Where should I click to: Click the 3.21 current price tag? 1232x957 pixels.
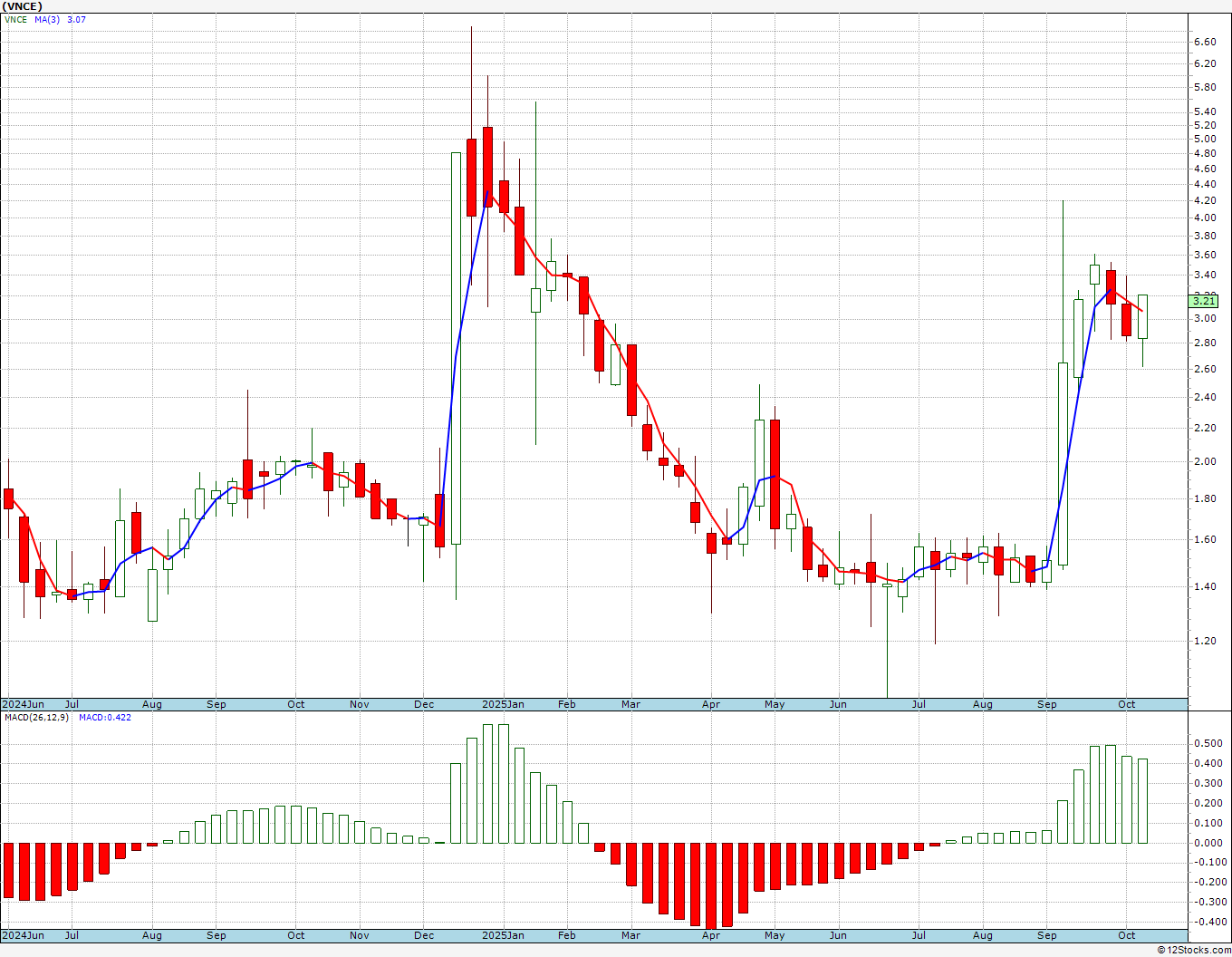[x=1204, y=301]
